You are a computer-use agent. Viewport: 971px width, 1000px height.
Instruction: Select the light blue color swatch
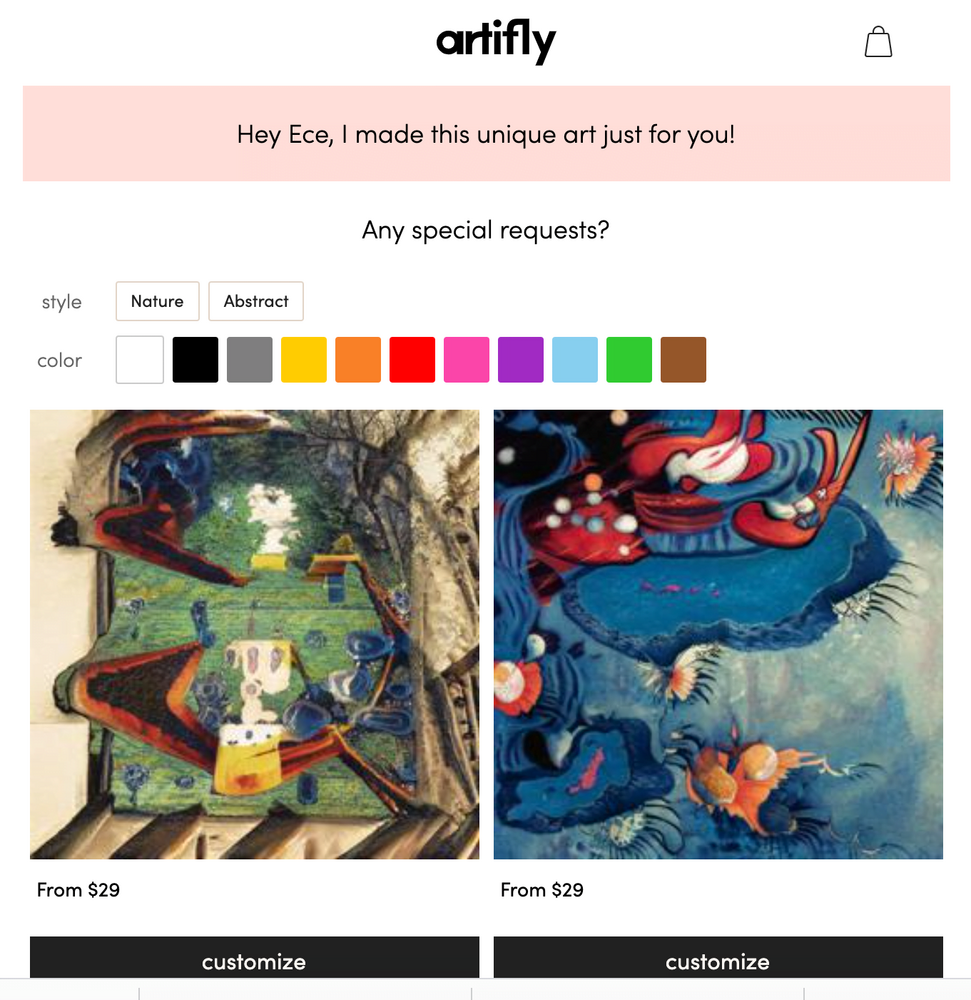(574, 360)
